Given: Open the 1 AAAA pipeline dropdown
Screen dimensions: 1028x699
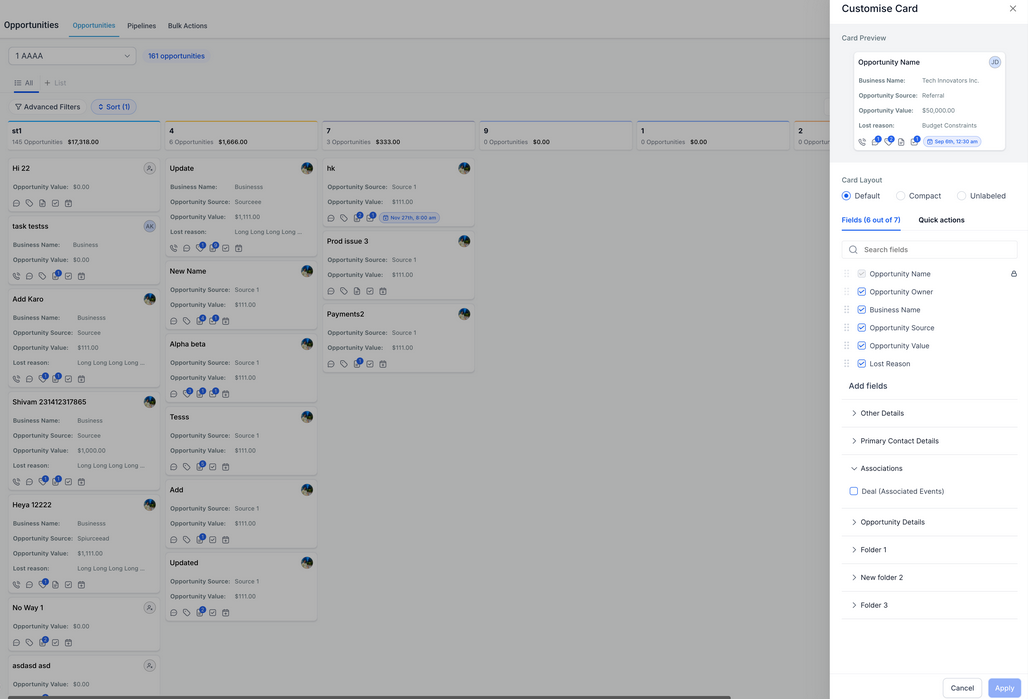Looking at the screenshot, I should pos(72,56).
